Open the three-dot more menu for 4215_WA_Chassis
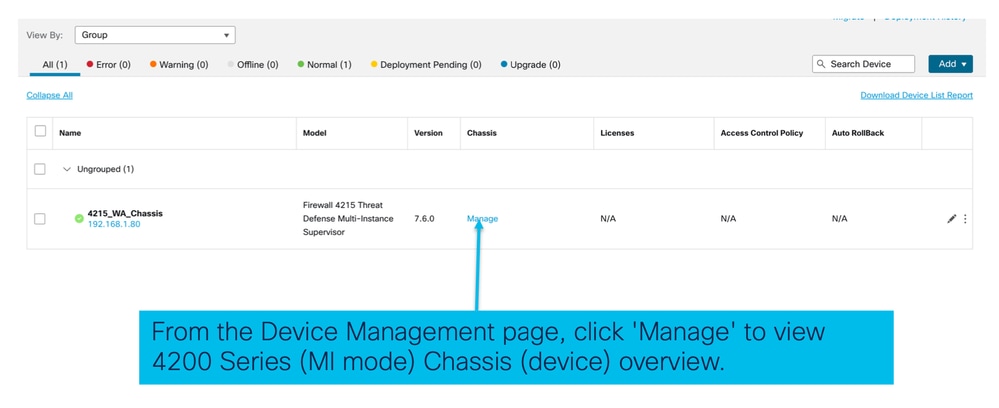This screenshot has width=999, height=408. pos(965,219)
